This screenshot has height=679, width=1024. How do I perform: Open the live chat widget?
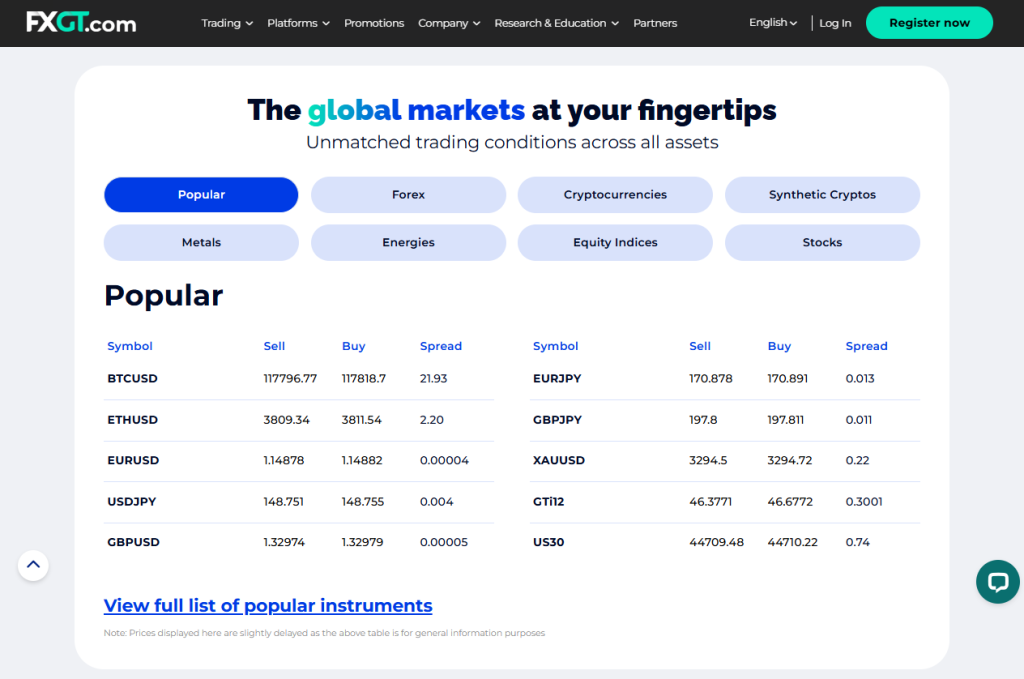(997, 581)
